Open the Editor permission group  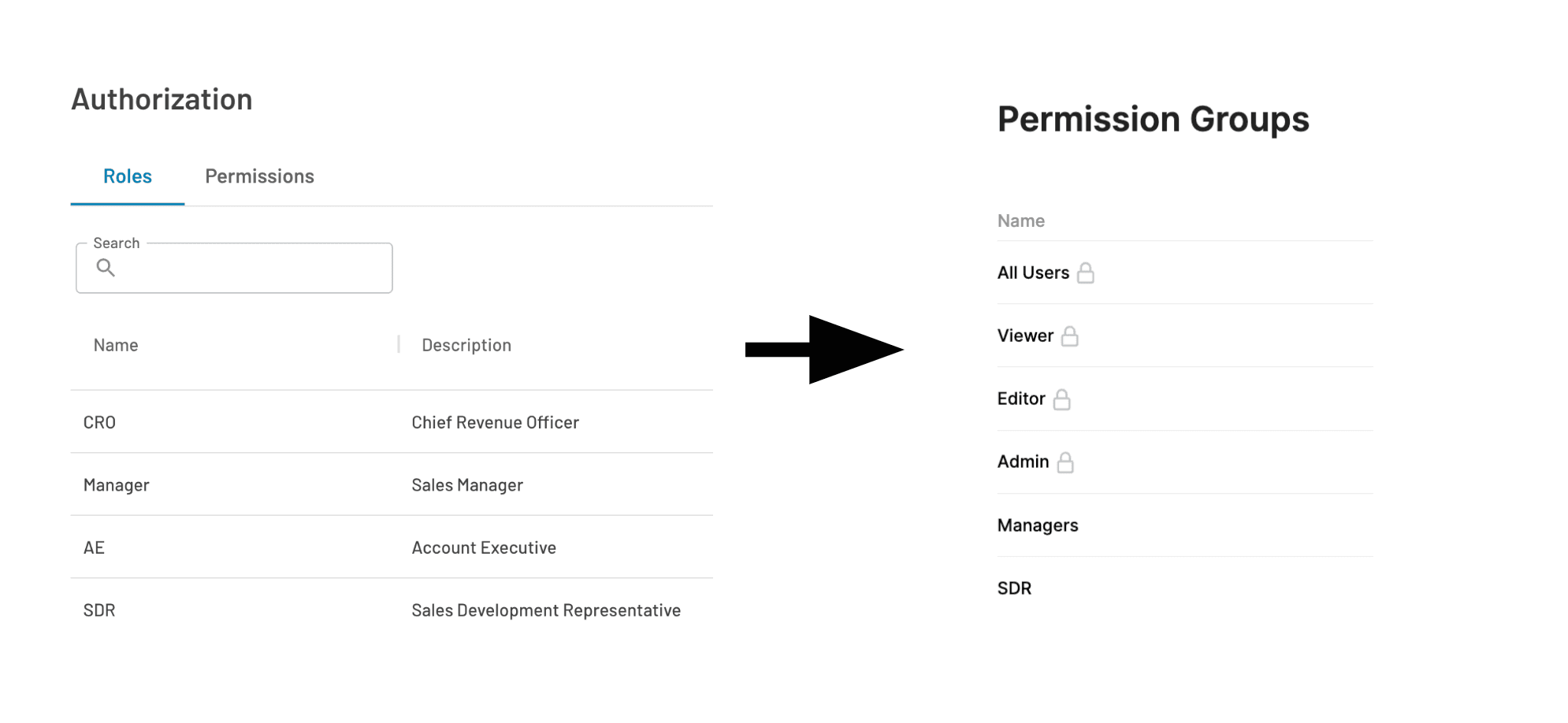click(1021, 399)
